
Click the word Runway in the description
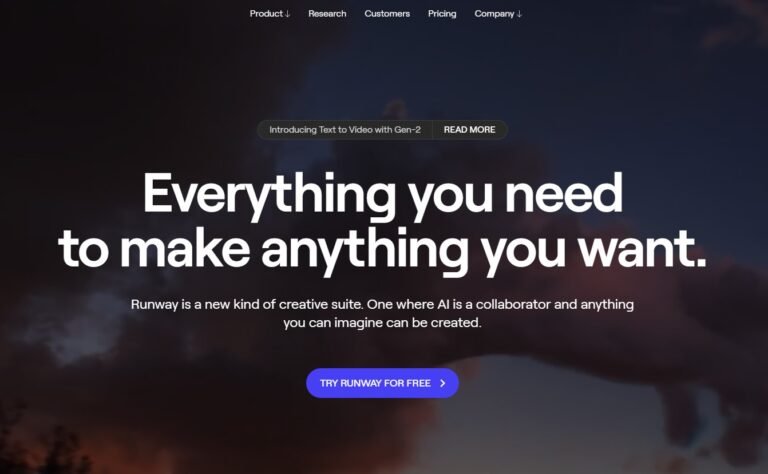pyautogui.click(x=154, y=305)
